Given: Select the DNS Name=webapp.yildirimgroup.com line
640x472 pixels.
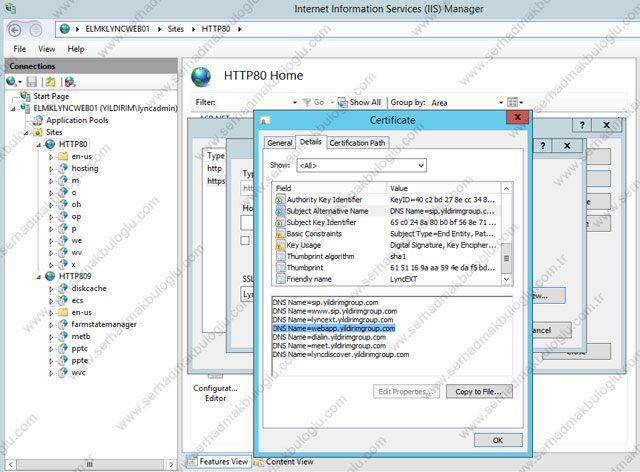Looking at the screenshot, I should coord(333,329).
